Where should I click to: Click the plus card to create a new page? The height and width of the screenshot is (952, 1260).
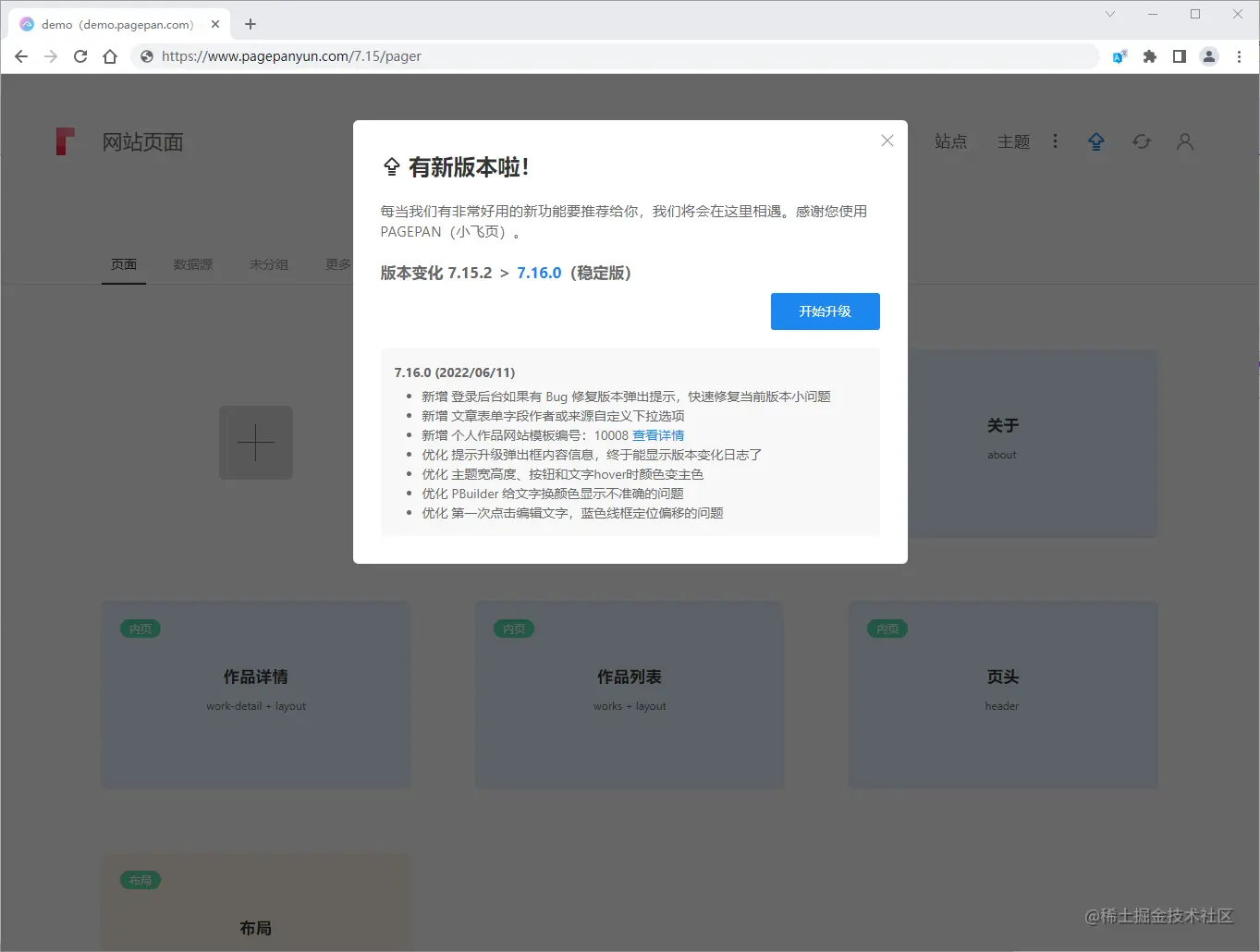coord(255,443)
